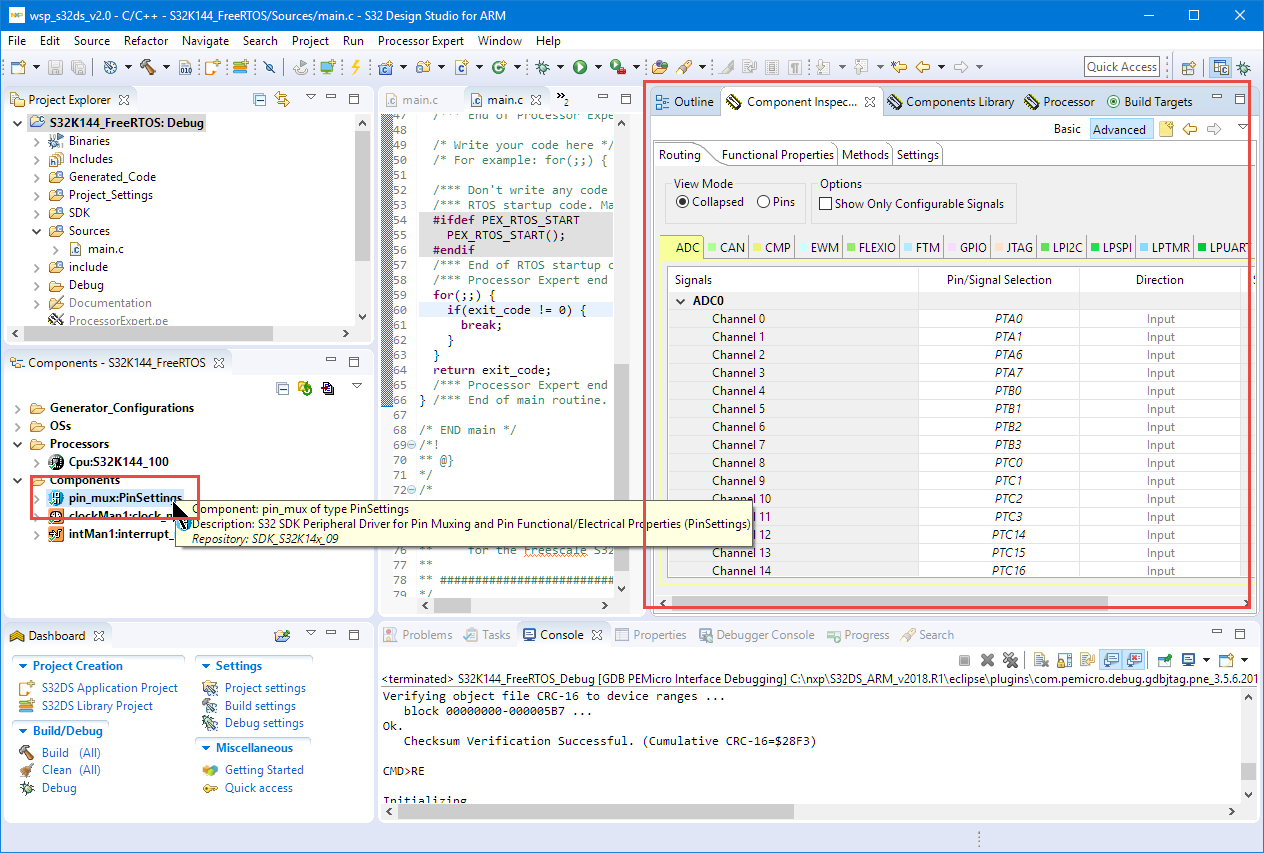
Task: Switch to the Functional Properties tab
Action: click(777, 155)
